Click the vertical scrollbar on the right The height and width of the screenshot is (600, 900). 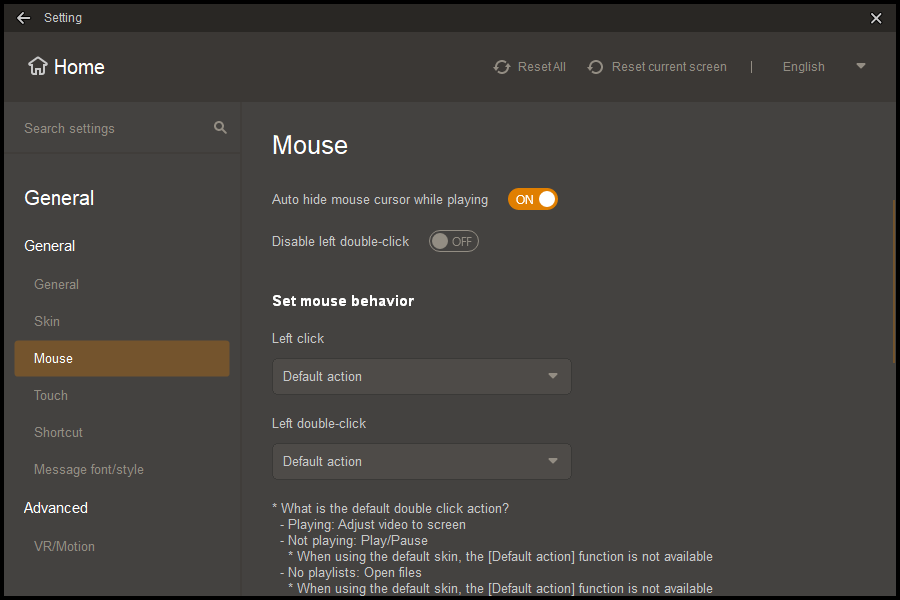pos(894,280)
